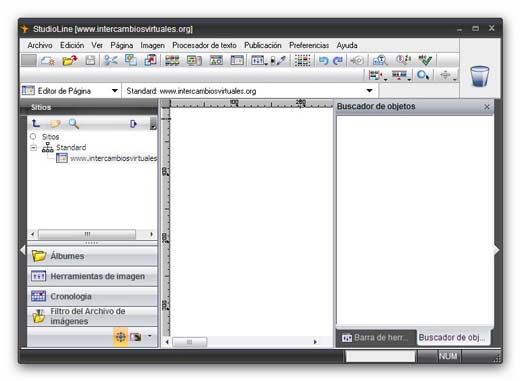Select the Sitios radio button
The height and width of the screenshot is (381, 520).
pyautogui.click(x=33, y=136)
